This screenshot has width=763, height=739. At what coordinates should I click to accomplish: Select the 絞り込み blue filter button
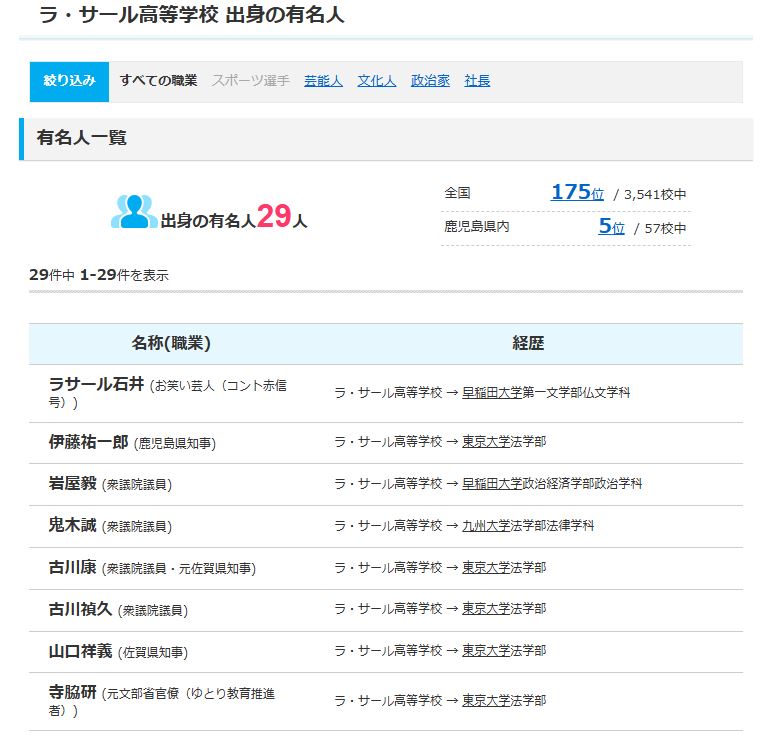click(x=69, y=81)
